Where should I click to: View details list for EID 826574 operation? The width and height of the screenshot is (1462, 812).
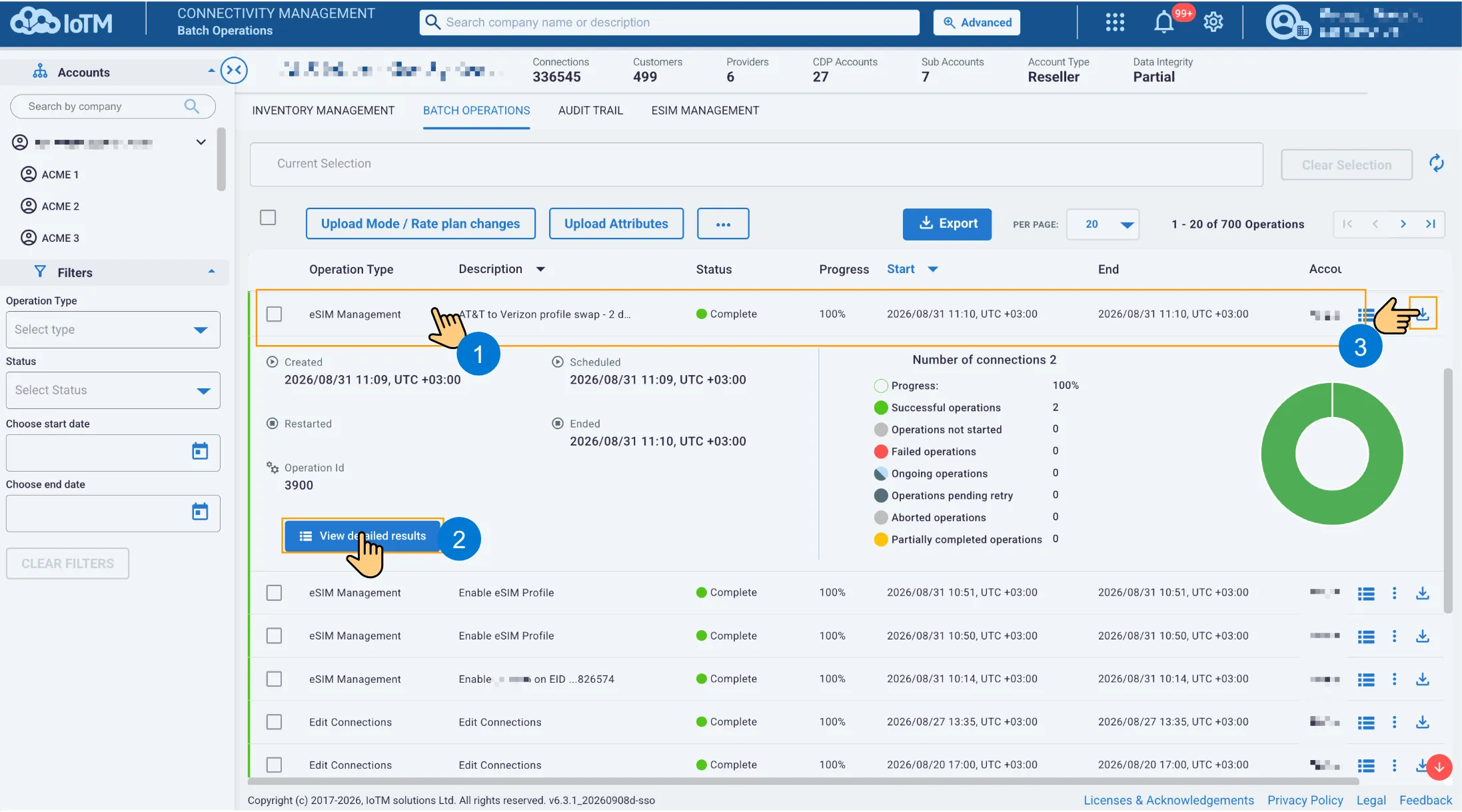click(1366, 679)
